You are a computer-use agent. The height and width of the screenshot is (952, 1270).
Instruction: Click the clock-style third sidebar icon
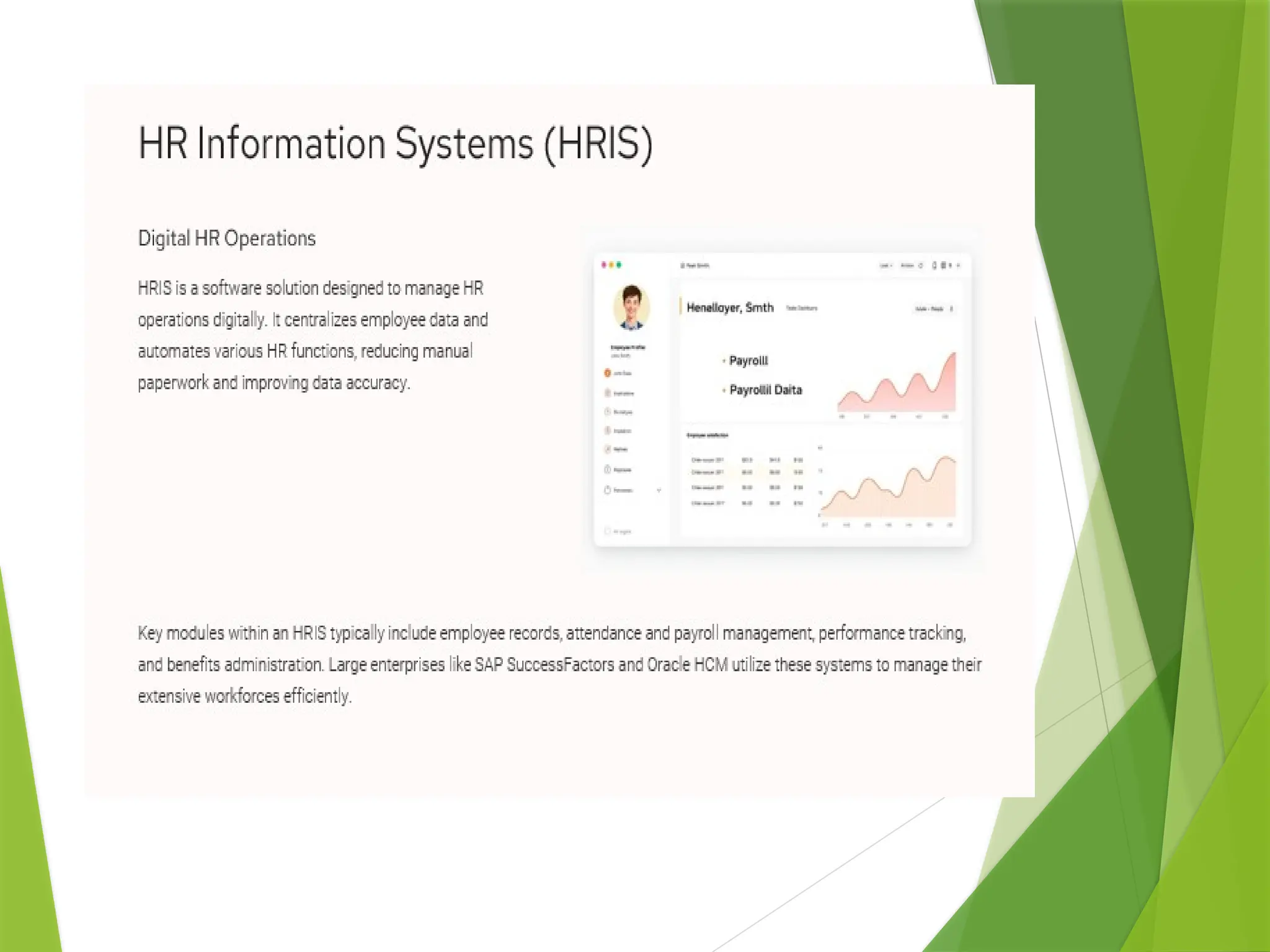pos(608,412)
